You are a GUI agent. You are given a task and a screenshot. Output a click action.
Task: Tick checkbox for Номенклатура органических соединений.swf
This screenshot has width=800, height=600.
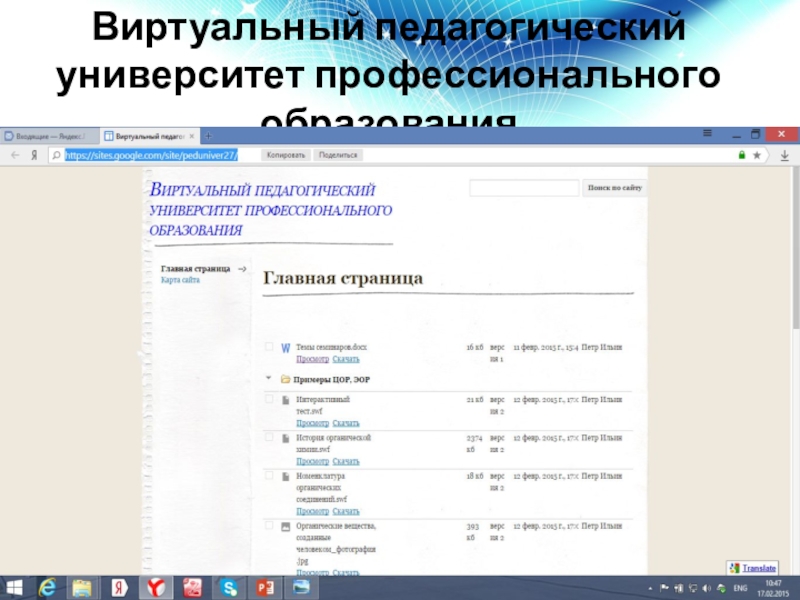(x=269, y=475)
